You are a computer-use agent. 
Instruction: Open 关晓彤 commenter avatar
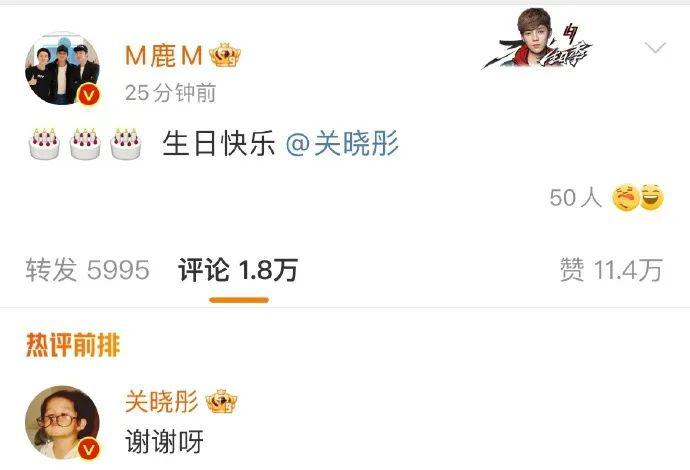pos(62,423)
